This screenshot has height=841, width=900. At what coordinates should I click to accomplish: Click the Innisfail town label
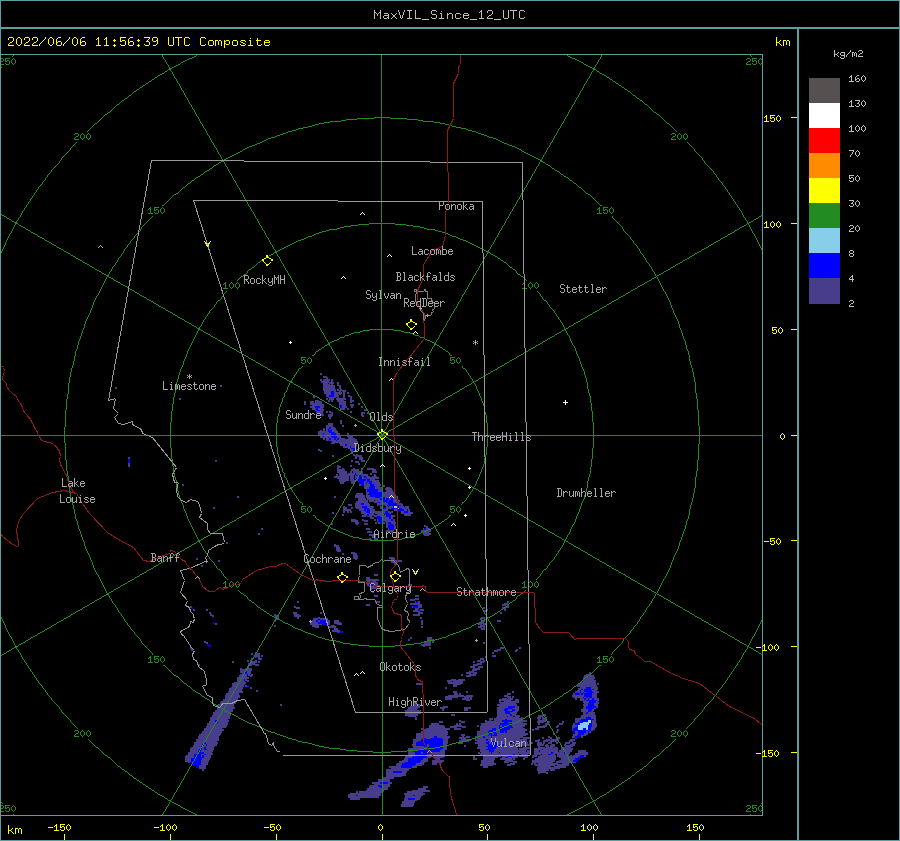point(404,362)
